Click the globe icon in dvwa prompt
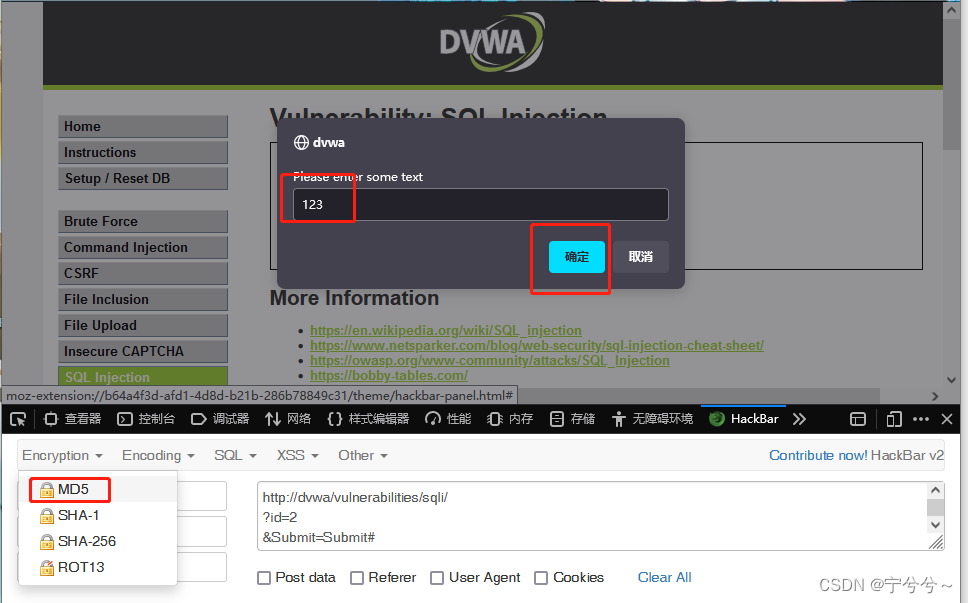Image resolution: width=968 pixels, height=603 pixels. pos(301,143)
